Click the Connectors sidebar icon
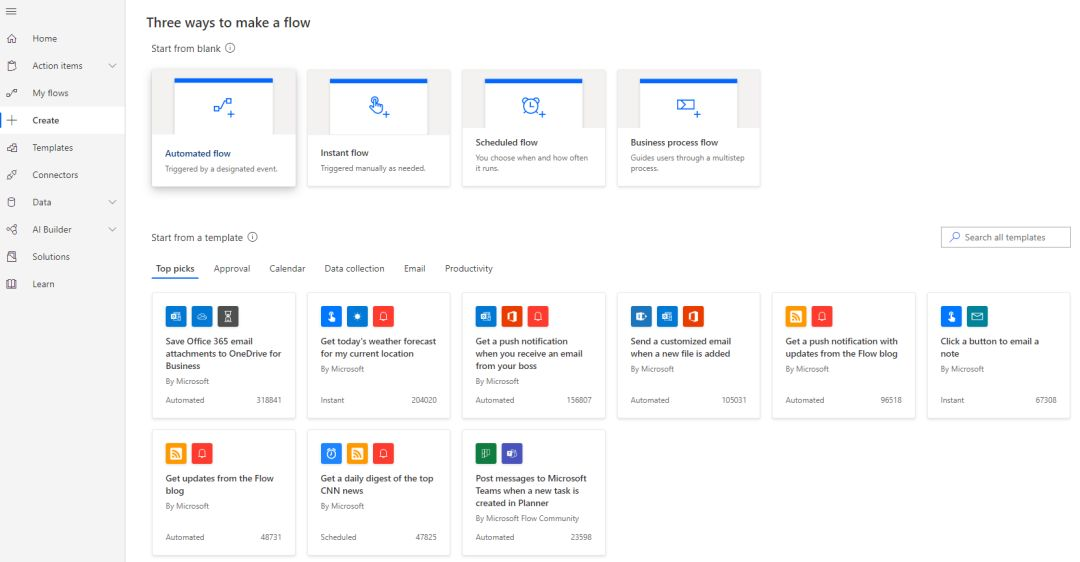This screenshot has width=1080, height=562. click(x=12, y=175)
